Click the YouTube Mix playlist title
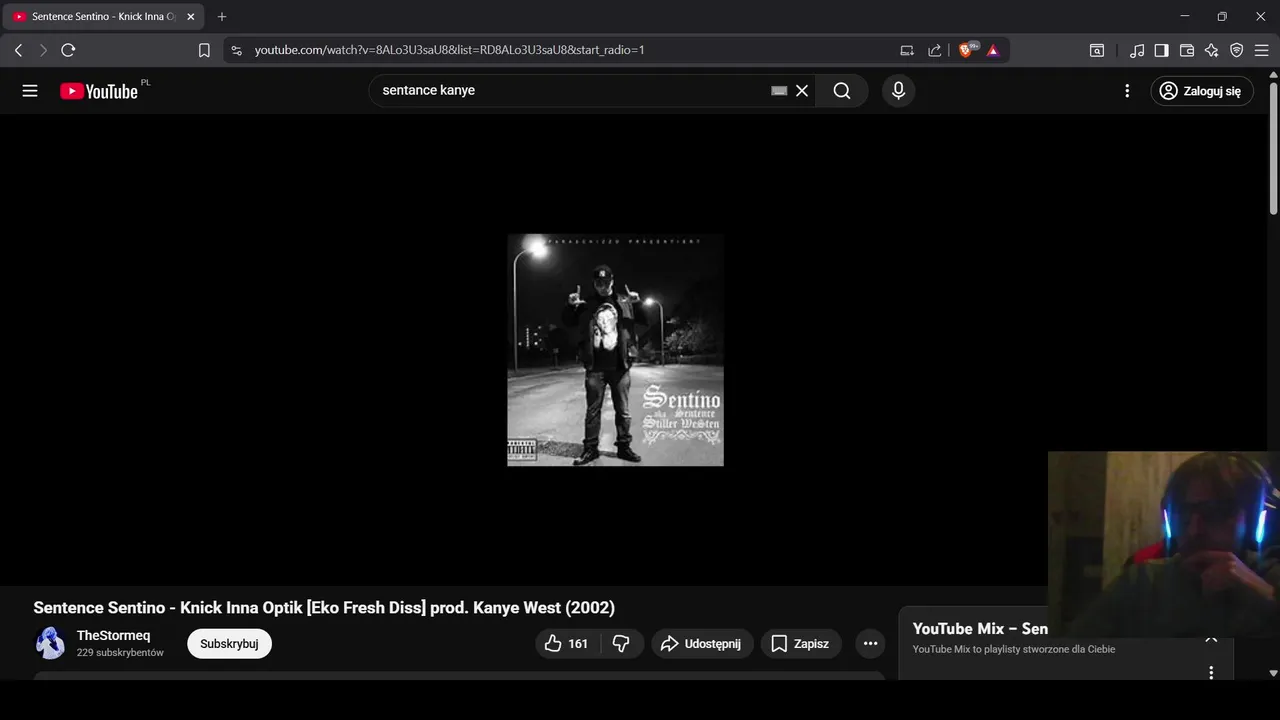1280x720 pixels. click(x=980, y=629)
